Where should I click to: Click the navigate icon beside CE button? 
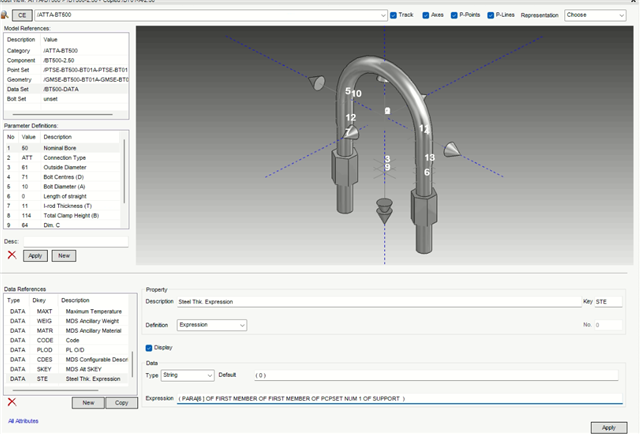click(4, 15)
